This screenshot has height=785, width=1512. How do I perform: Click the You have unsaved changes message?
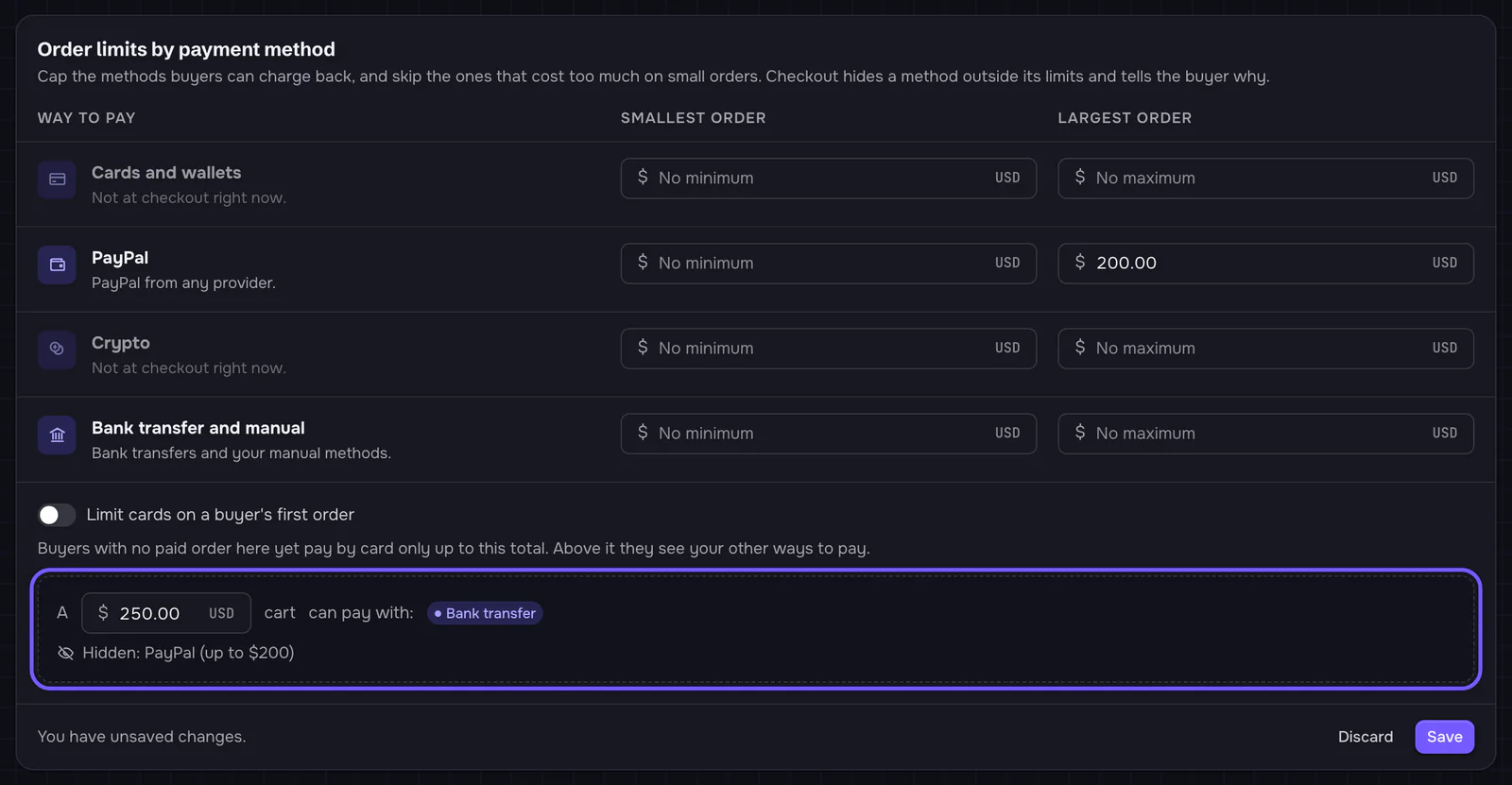point(142,737)
